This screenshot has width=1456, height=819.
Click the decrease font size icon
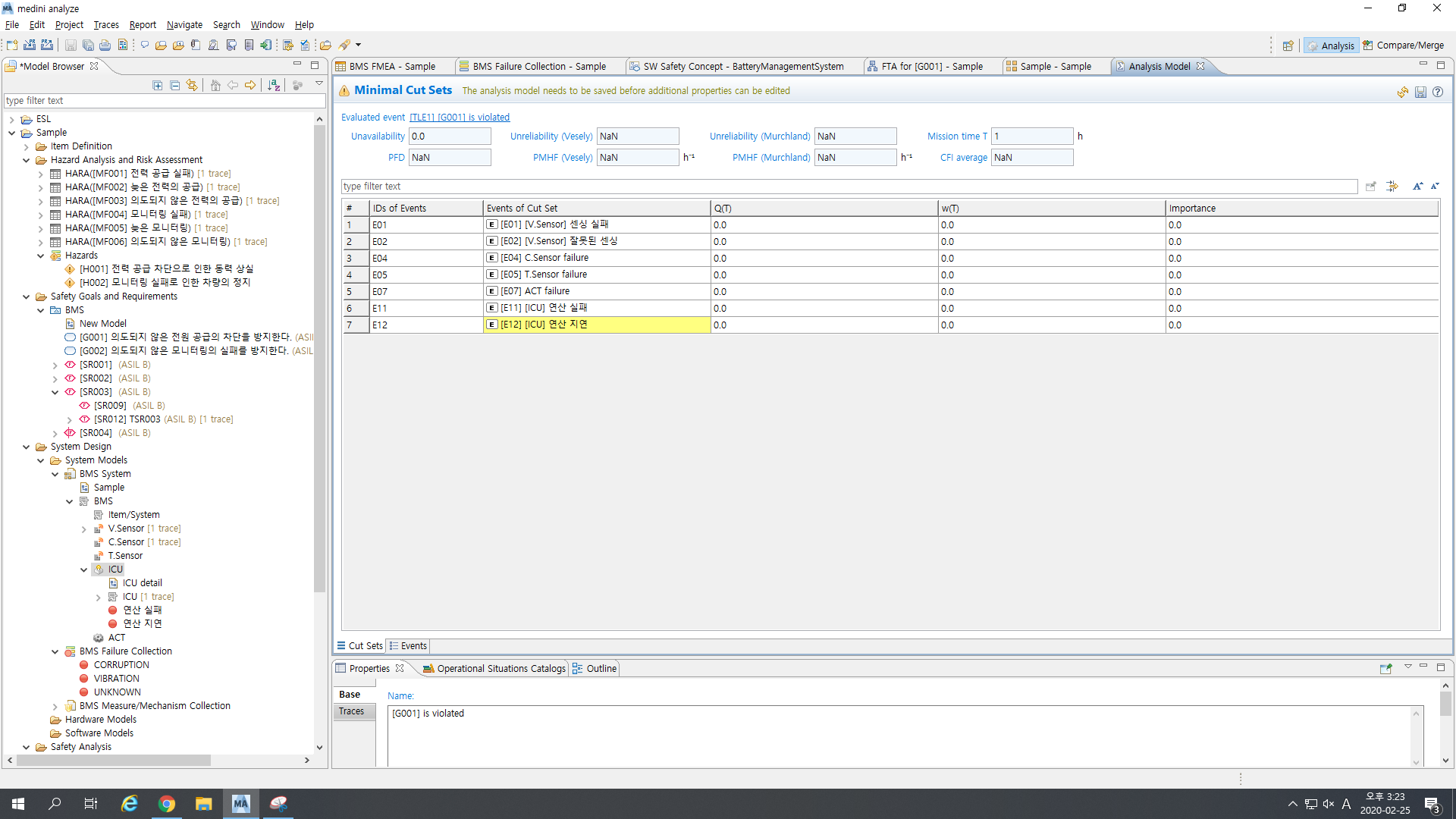[x=1435, y=187]
